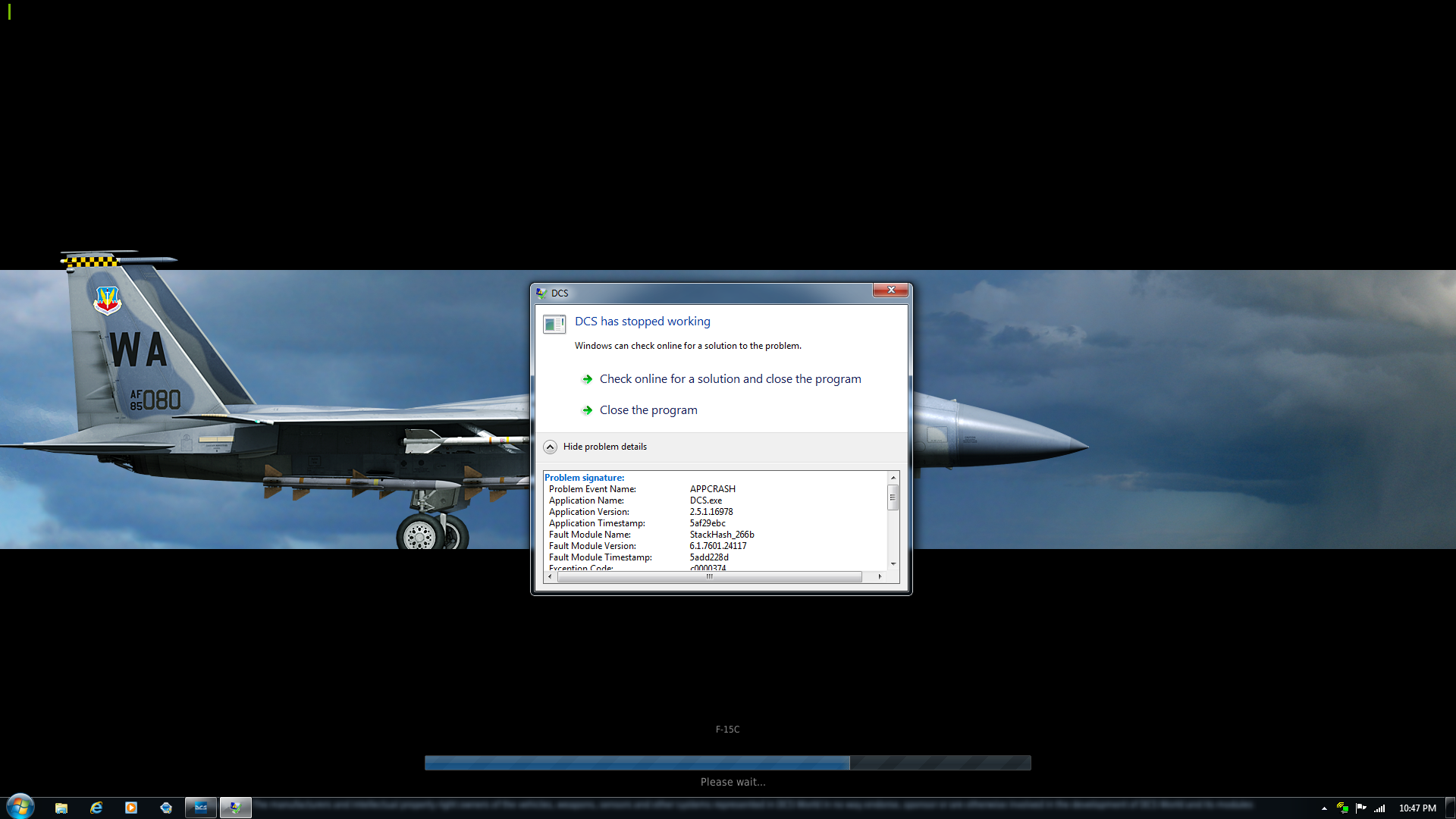Click the details vertical scrollbar down arrow
This screenshot has height=819, width=1456.
[893, 564]
